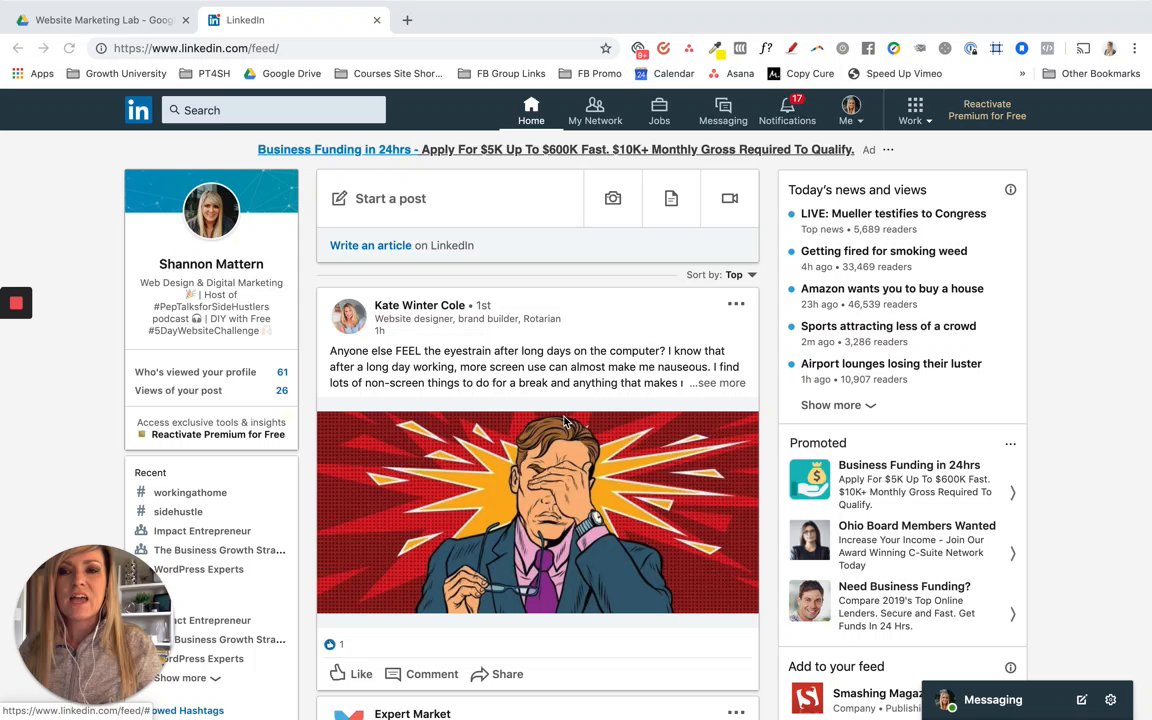Open Messaging settings gear icon
The height and width of the screenshot is (720, 1152).
tap(1110, 699)
